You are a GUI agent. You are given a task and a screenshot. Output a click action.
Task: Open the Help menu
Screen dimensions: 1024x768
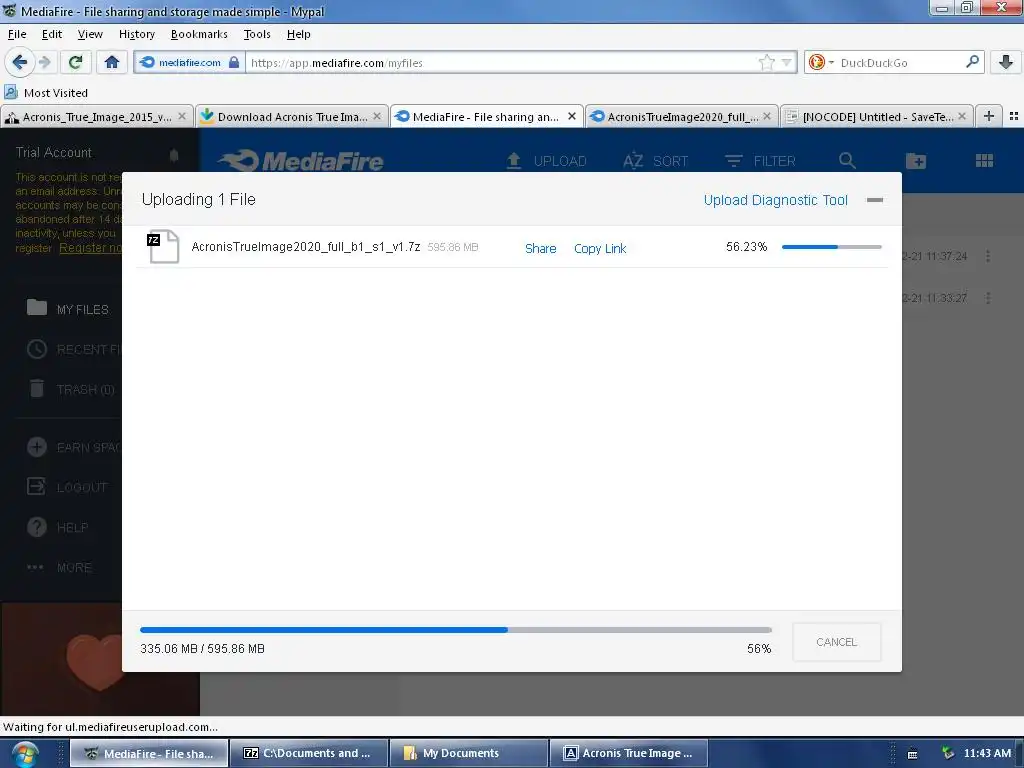point(298,34)
